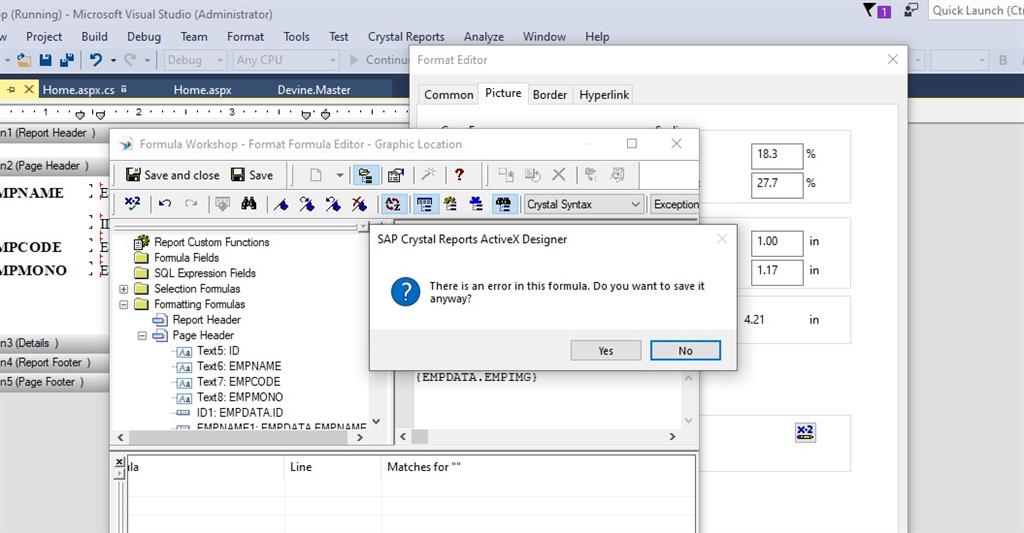The image size is (1024, 533).
Task: Collapse the Formatting Formulas node
Action: pyautogui.click(x=123, y=304)
